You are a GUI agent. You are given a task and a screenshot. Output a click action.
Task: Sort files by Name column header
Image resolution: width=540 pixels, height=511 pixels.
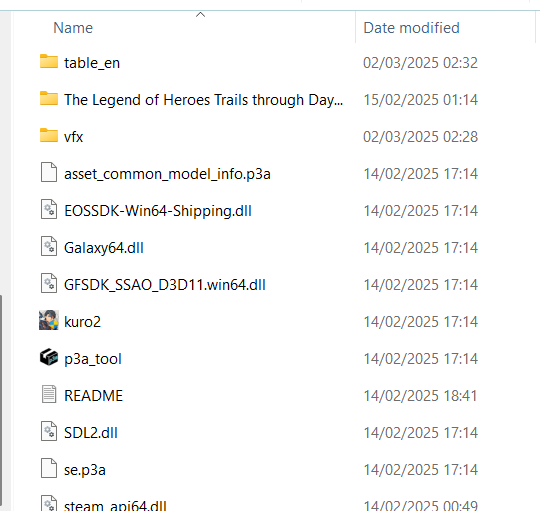(x=73, y=28)
